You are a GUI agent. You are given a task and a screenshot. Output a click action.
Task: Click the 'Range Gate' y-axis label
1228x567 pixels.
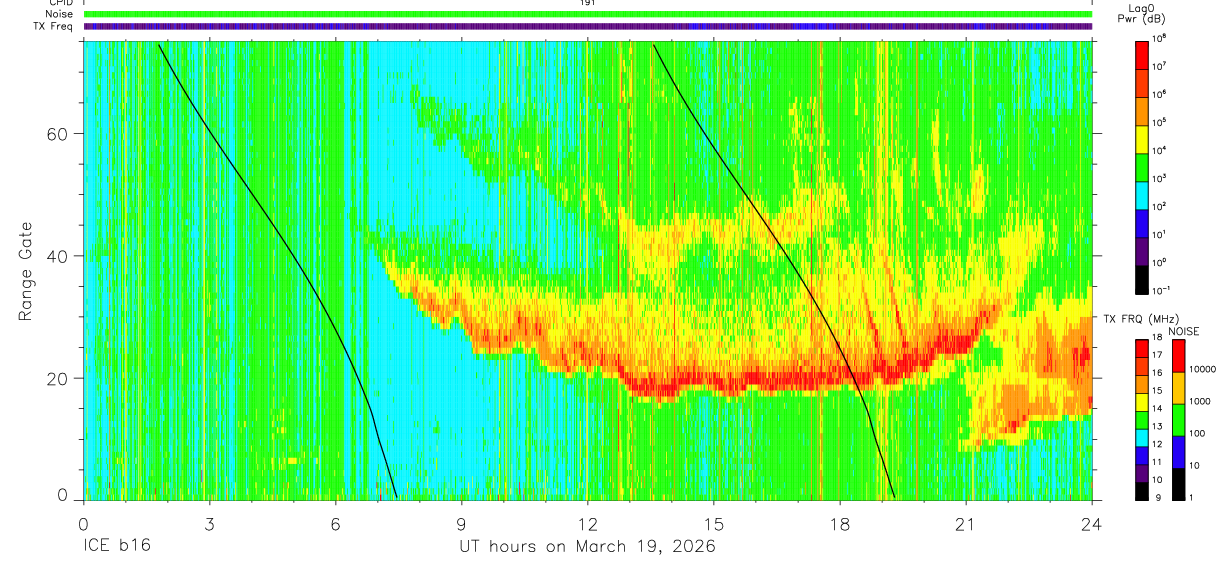27,271
